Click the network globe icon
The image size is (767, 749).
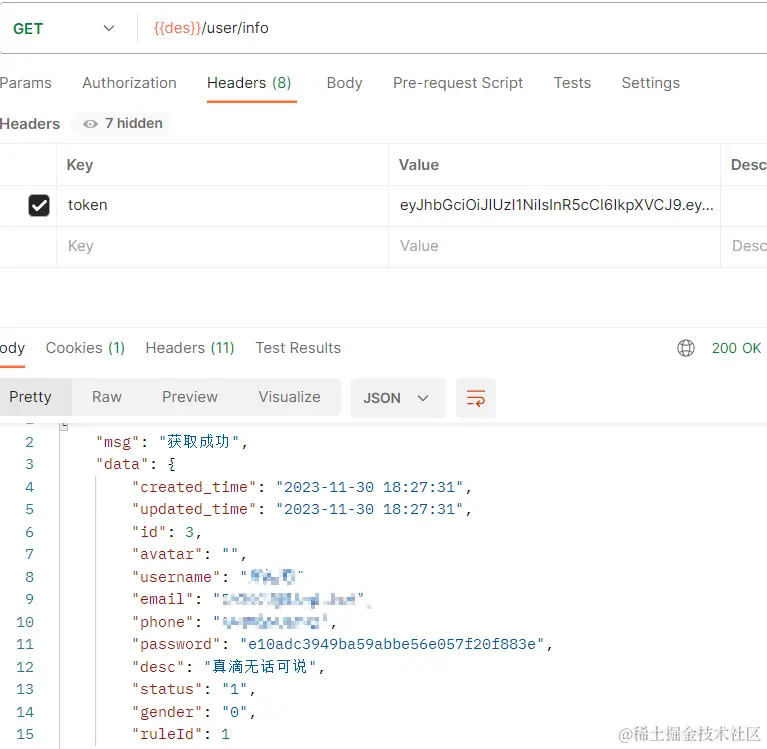[x=685, y=348]
